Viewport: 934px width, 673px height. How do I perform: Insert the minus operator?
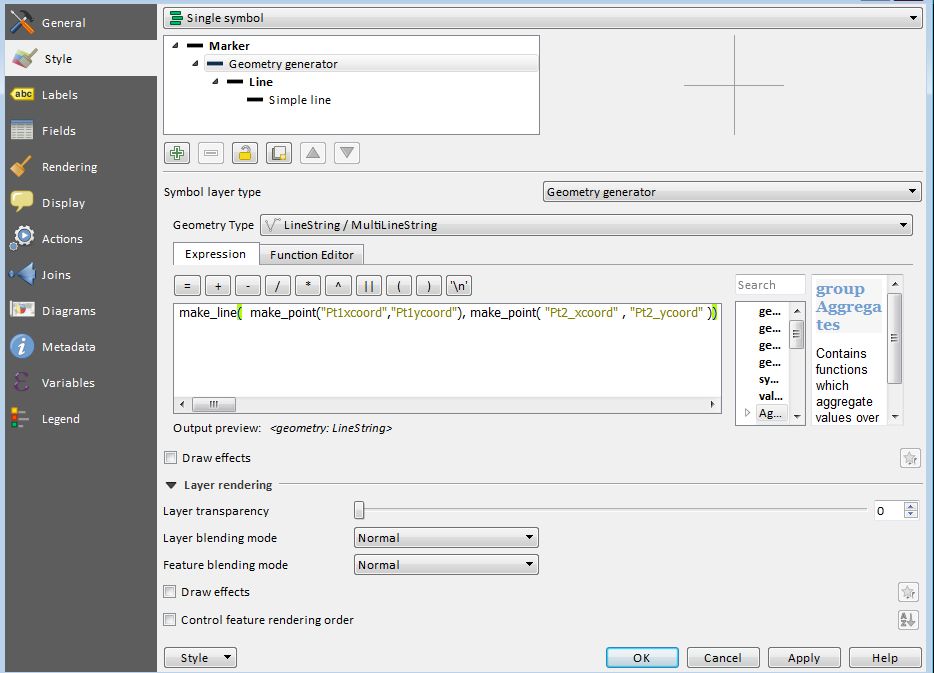tap(248, 286)
